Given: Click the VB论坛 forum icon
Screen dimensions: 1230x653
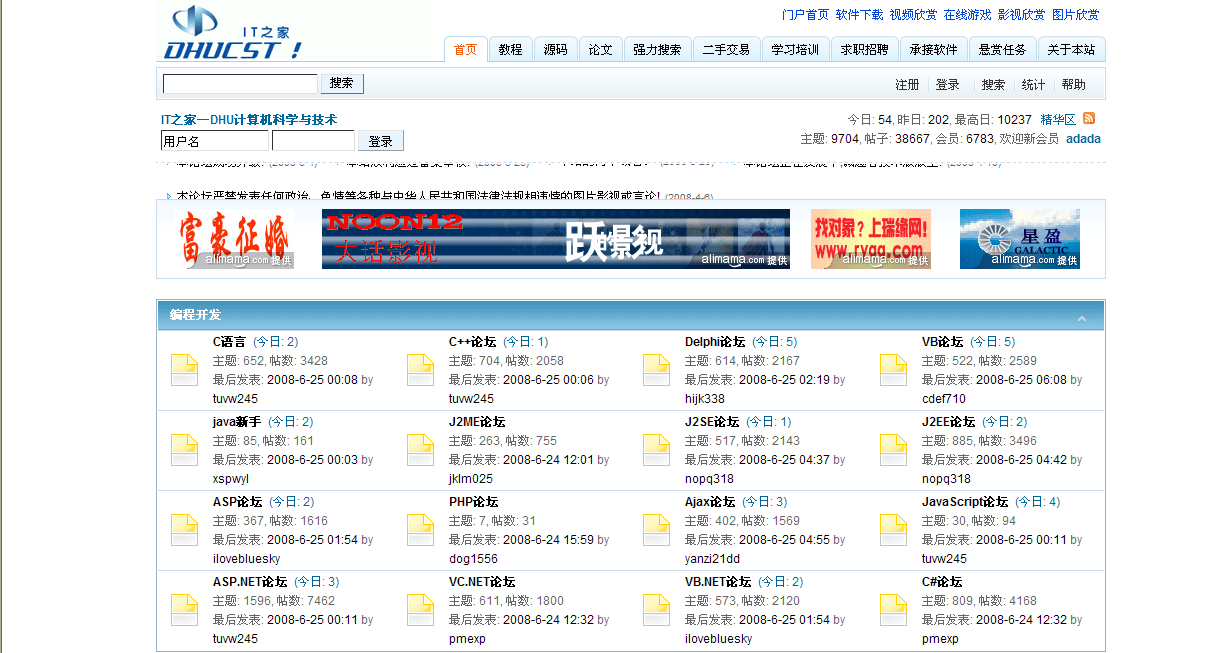Looking at the screenshot, I should 892,369.
